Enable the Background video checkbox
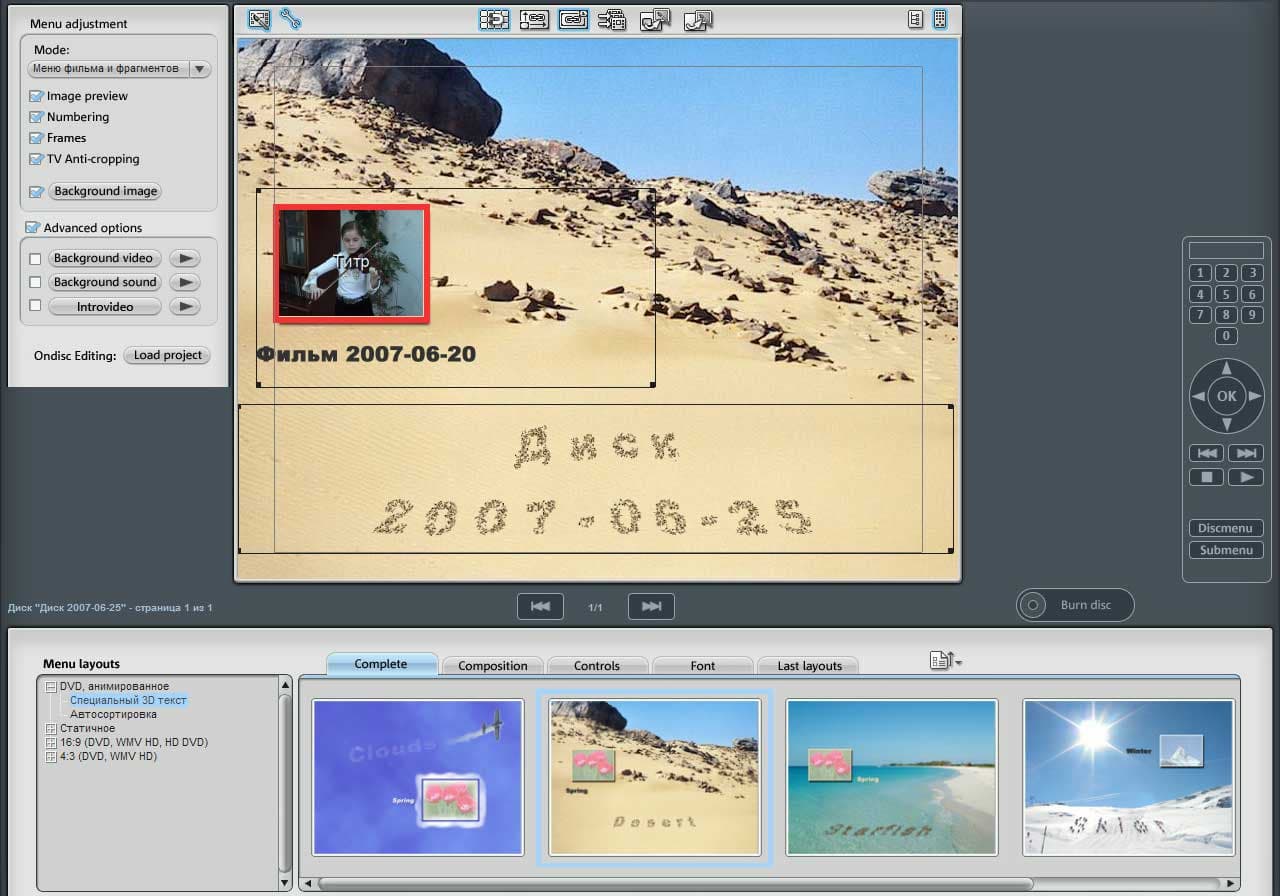1280x896 pixels. coord(35,259)
